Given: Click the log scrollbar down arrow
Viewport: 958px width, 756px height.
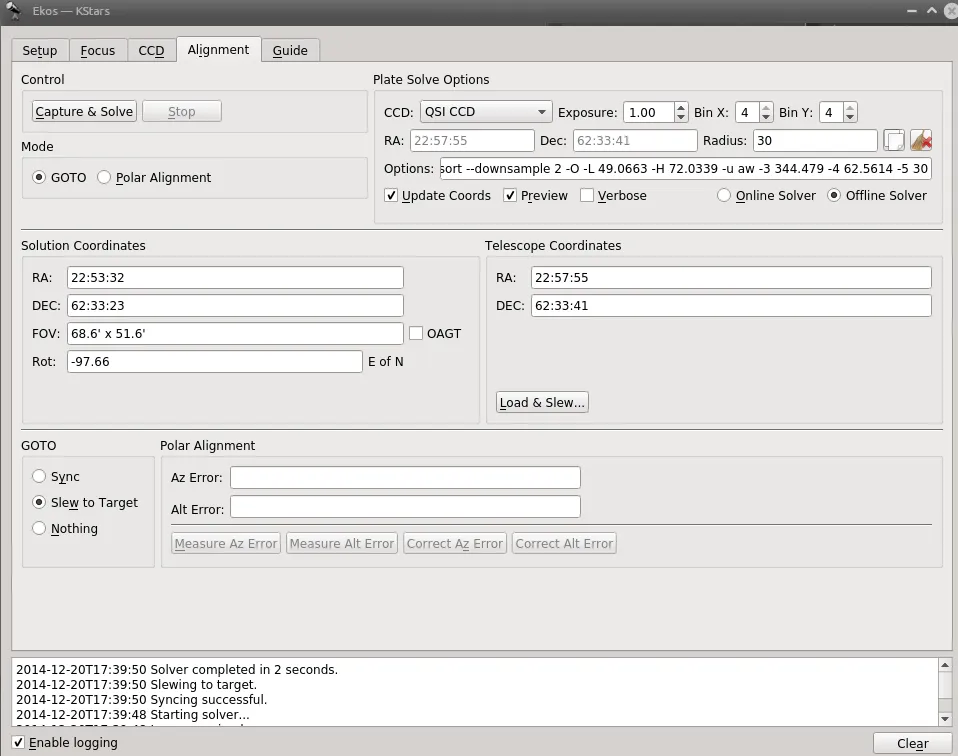Looking at the screenshot, I should tap(945, 719).
